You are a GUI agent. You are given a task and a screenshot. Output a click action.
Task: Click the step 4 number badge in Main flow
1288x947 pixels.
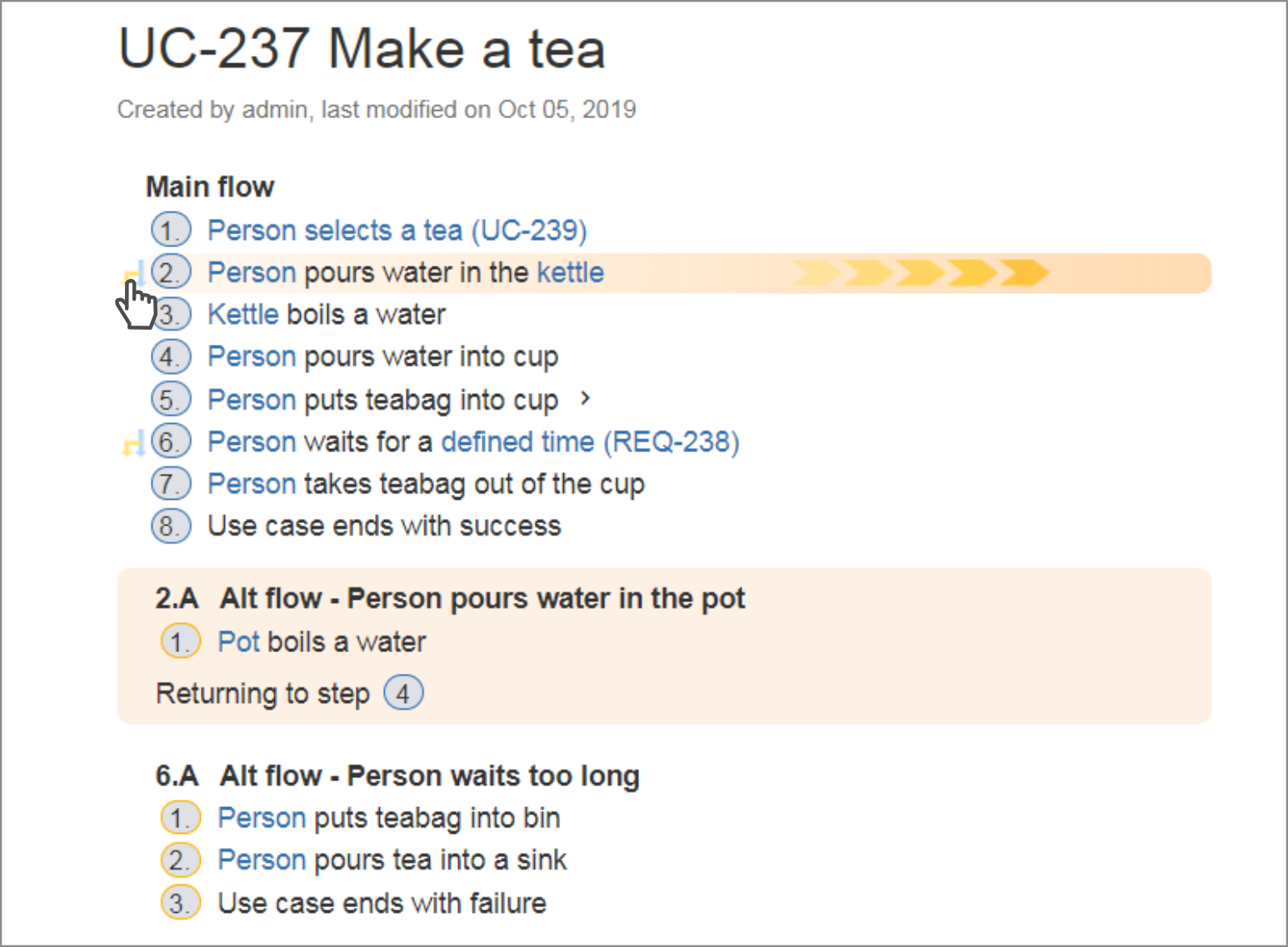click(x=171, y=356)
